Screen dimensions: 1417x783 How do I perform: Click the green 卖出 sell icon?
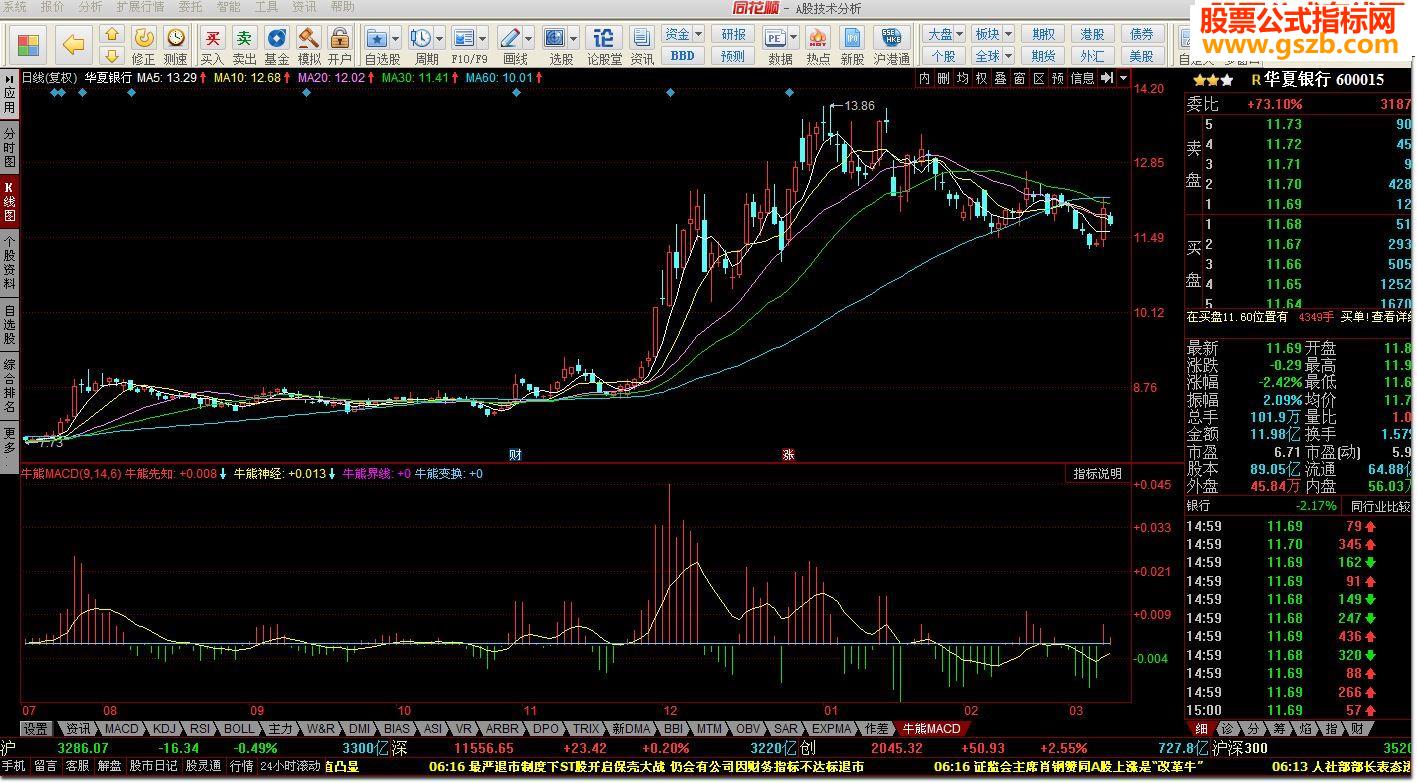pyautogui.click(x=244, y=46)
